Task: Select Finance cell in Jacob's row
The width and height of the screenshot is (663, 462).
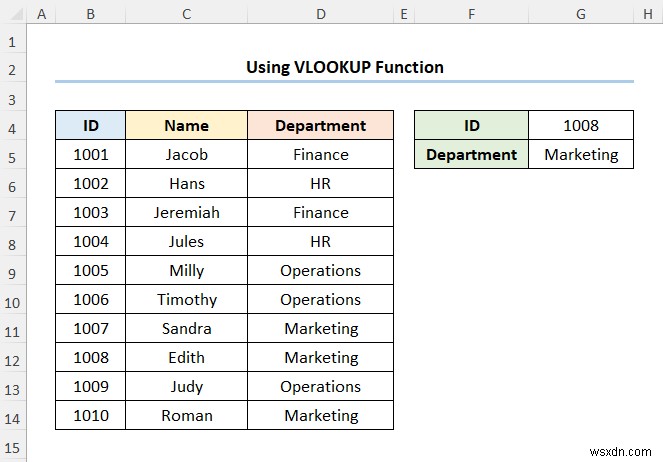Action: (321, 154)
